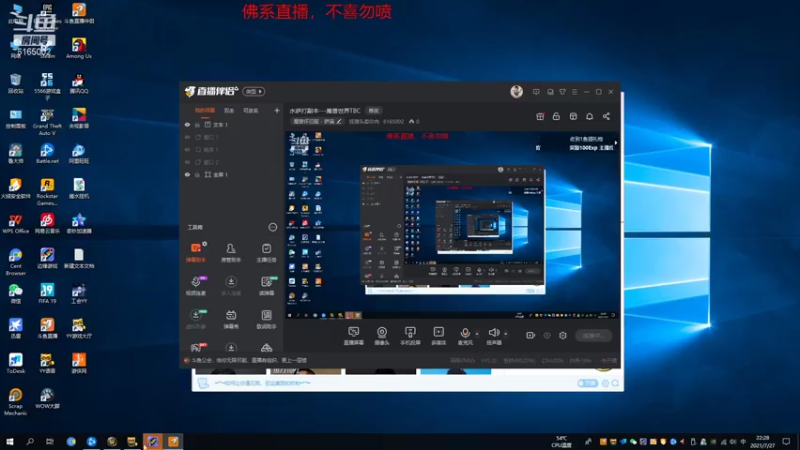Image resolution: width=800 pixels, height=450 pixels.
Task: Click the live status button in the bottom toolbar
Action: [593, 335]
